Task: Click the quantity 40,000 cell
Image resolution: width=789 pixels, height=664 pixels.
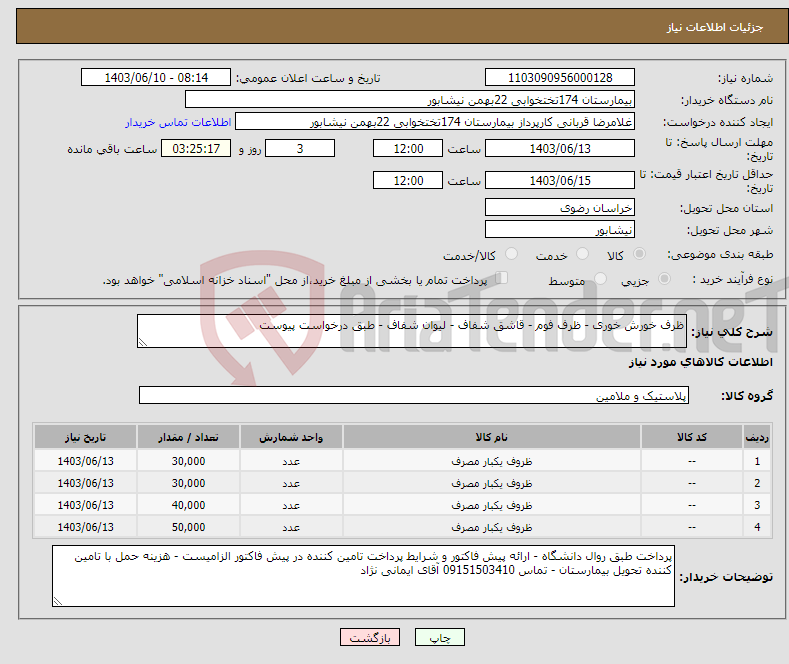Action: coord(188,505)
